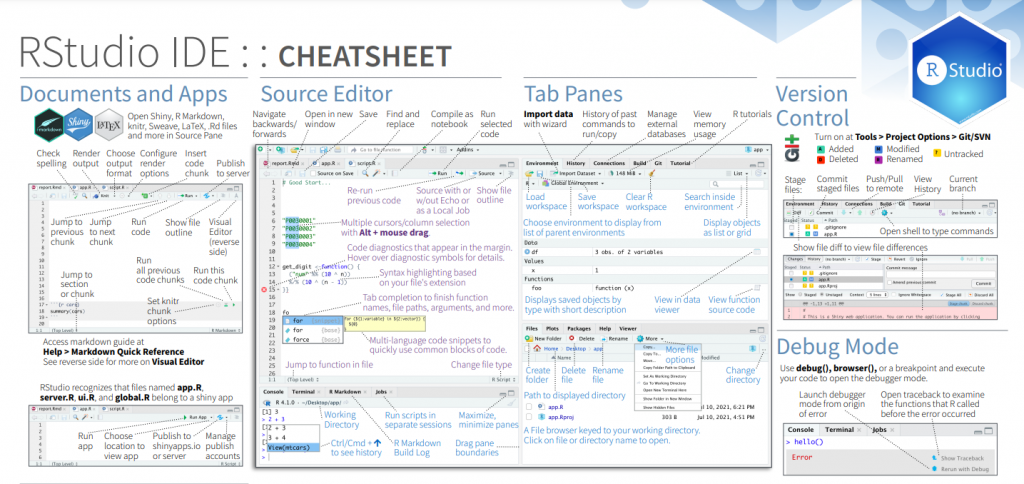Click the Show in new window icon
This screenshot has width=1024, height=484.
click(x=289, y=173)
